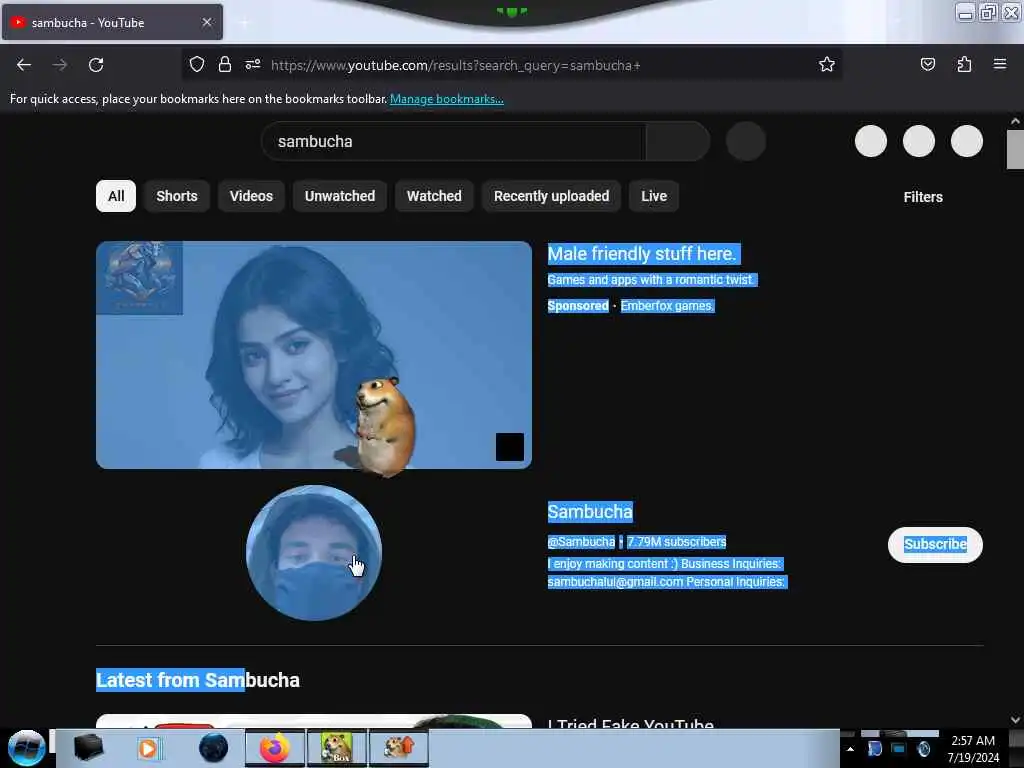The image size is (1024, 768).
Task: Open the Pocket save icon
Action: pos(927,65)
